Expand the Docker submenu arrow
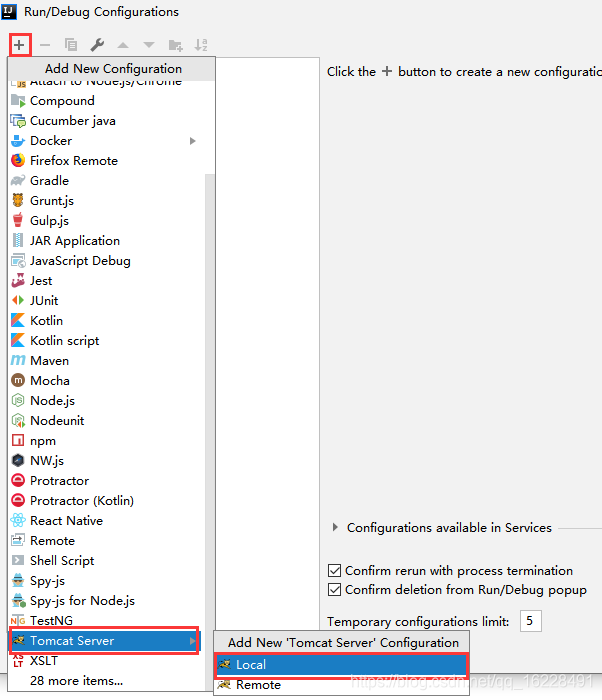This screenshot has height=700, width=602. point(192,141)
